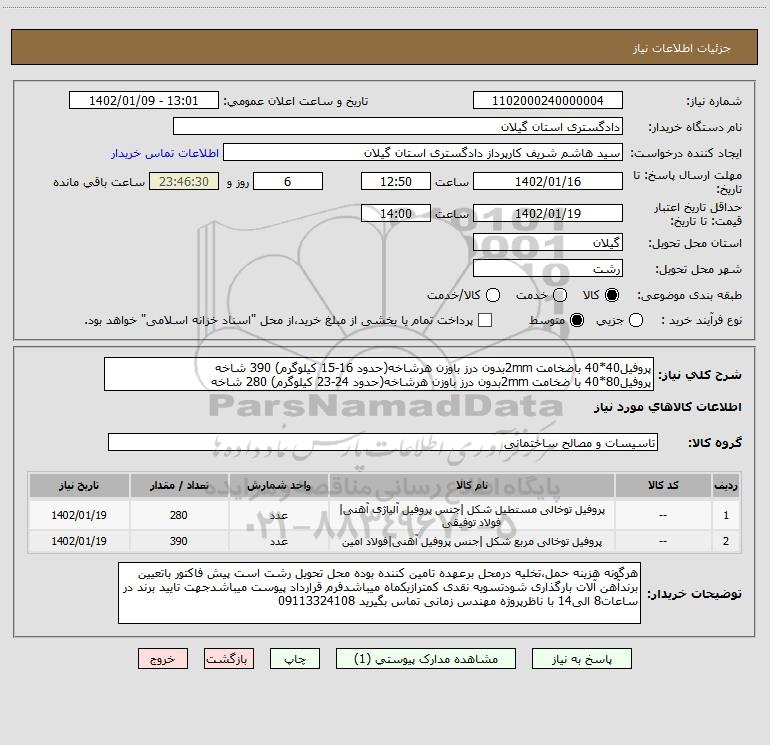This screenshot has width=770, height=745.
Task: Select the کالا/خدمت radio button
Action: [x=493, y=295]
